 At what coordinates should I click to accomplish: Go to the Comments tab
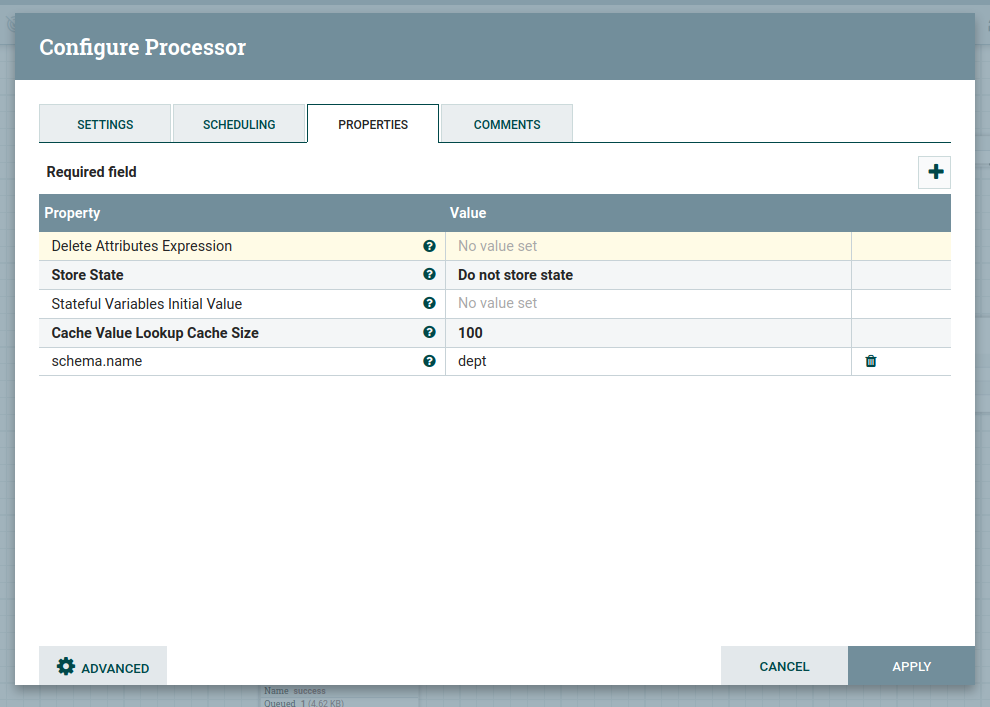click(507, 124)
